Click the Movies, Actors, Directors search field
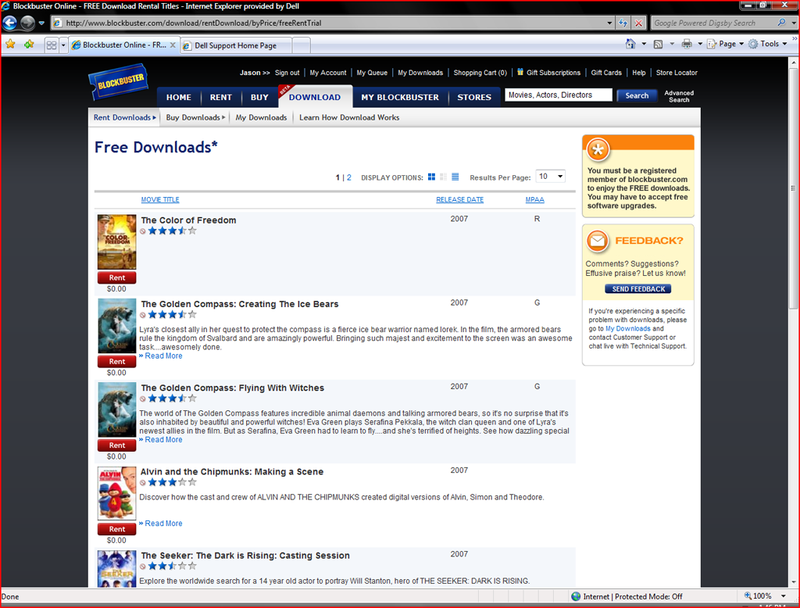 pos(558,95)
